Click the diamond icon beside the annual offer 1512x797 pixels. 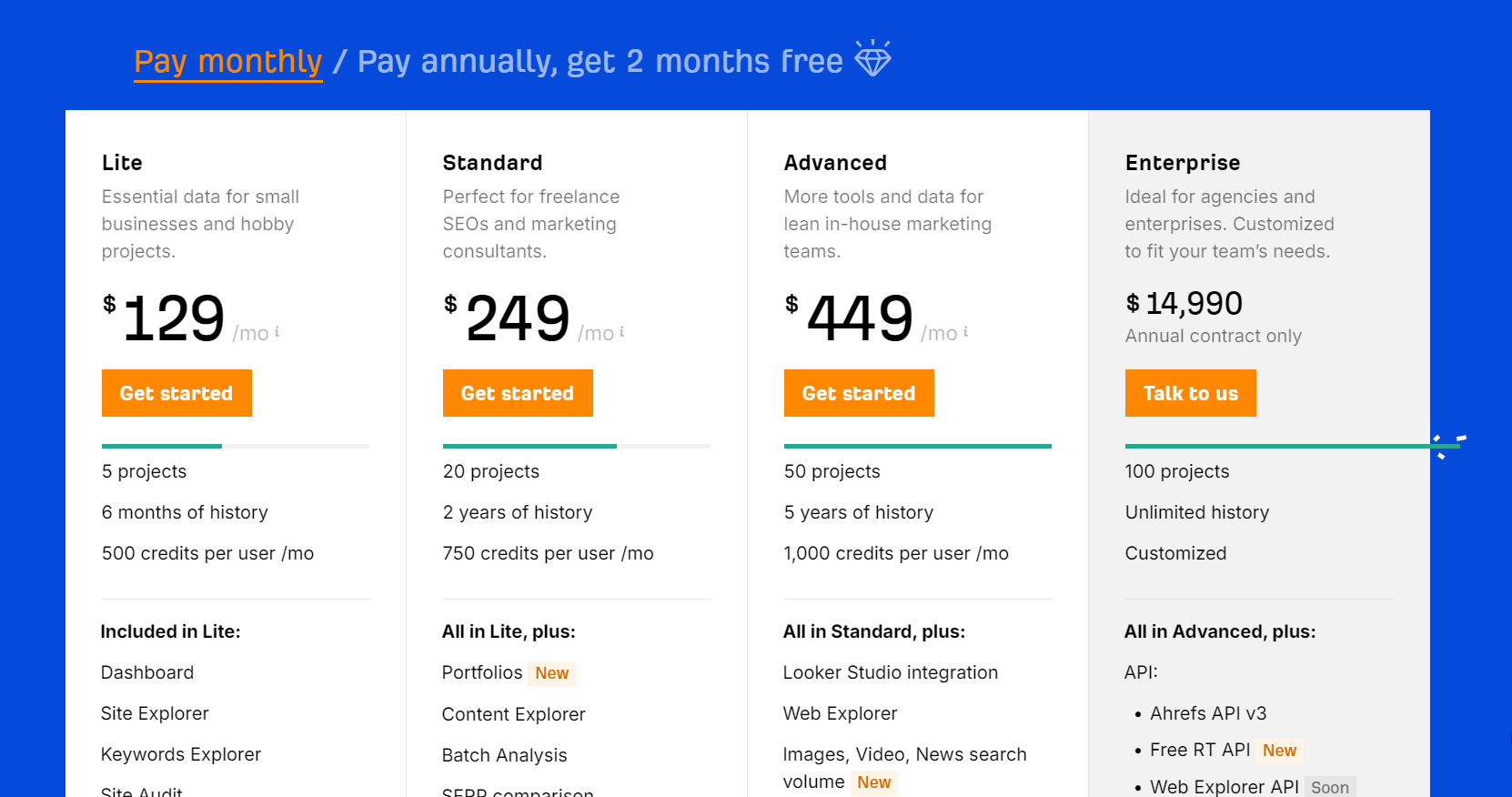(x=874, y=59)
